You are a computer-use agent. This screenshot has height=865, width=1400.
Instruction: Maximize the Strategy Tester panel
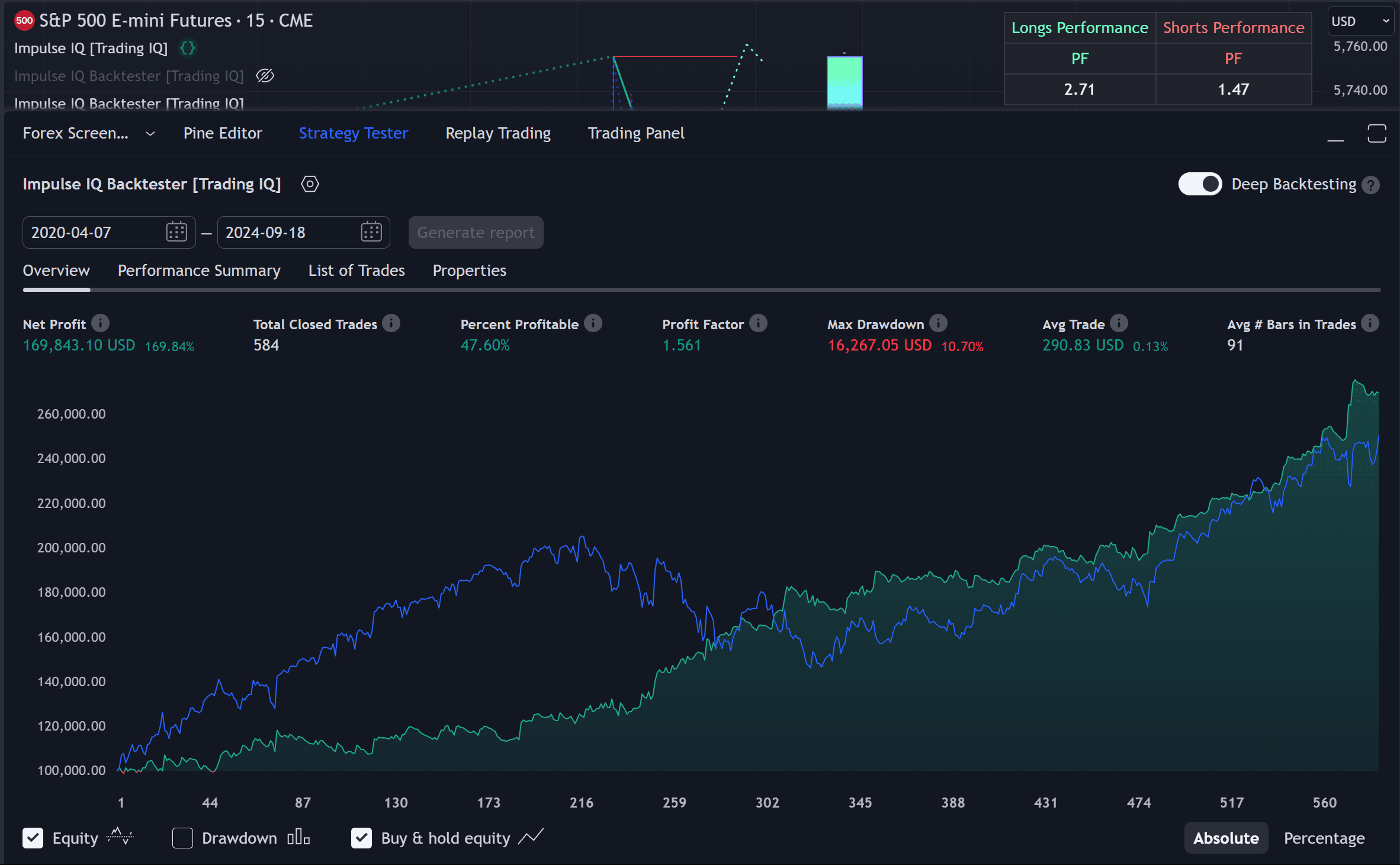click(1377, 134)
